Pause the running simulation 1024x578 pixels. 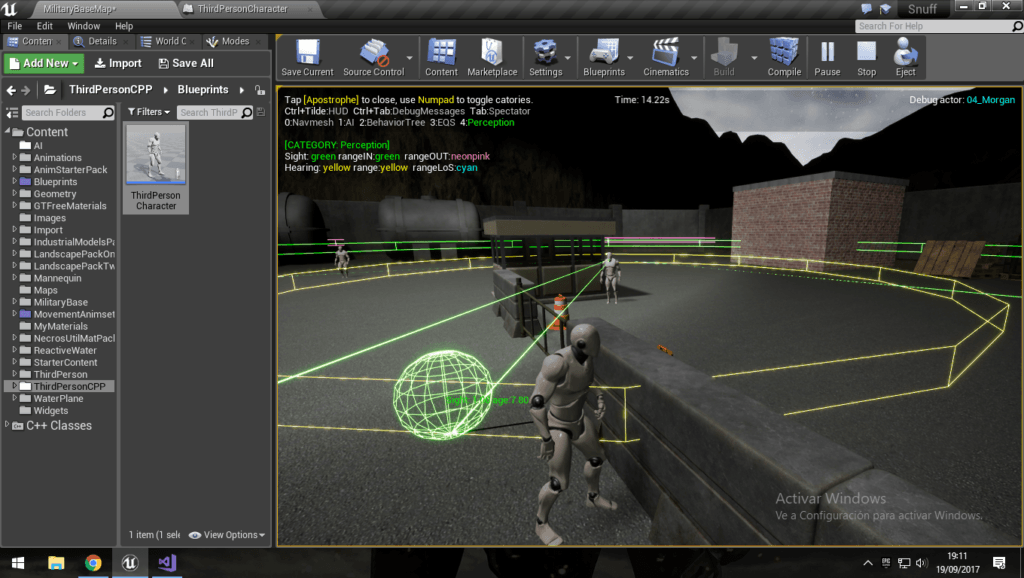[827, 57]
